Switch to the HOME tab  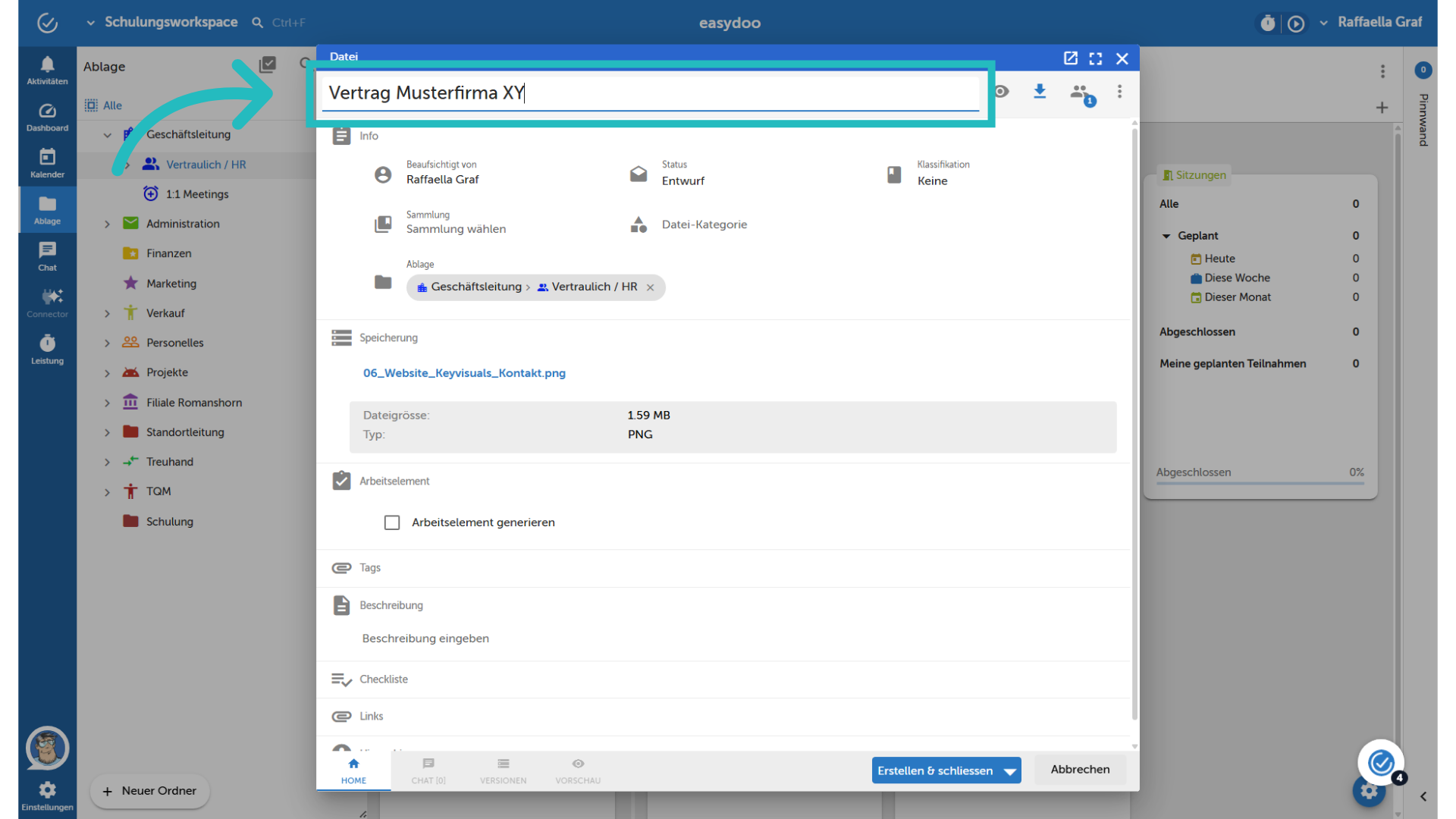[353, 771]
